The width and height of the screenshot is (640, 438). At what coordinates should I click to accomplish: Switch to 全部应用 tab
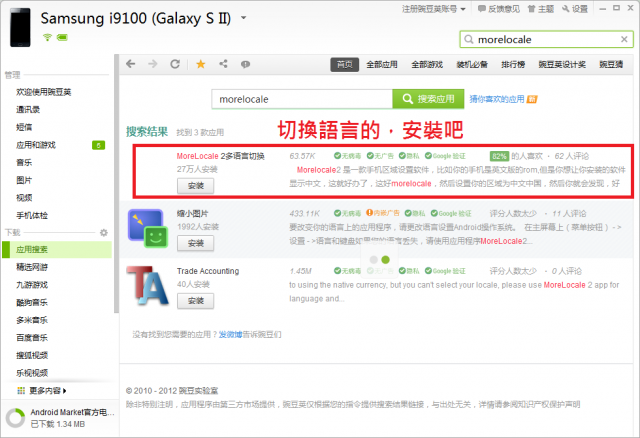382,64
